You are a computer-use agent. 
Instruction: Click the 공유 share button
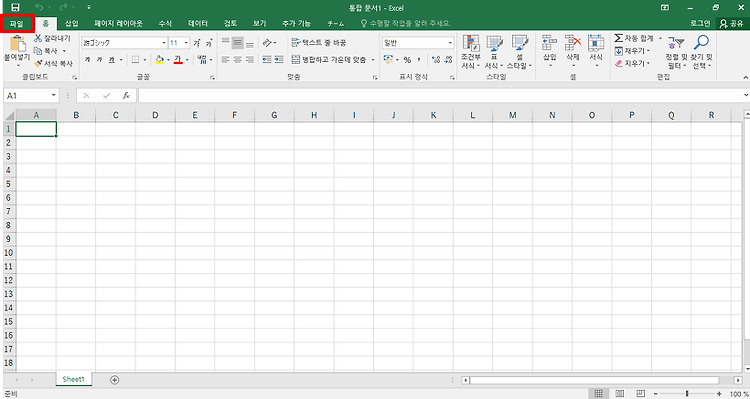coord(732,23)
